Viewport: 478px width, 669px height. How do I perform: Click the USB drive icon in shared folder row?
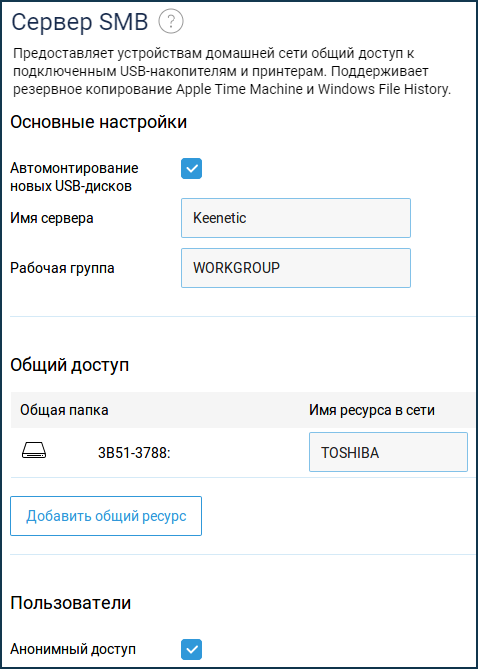34,451
